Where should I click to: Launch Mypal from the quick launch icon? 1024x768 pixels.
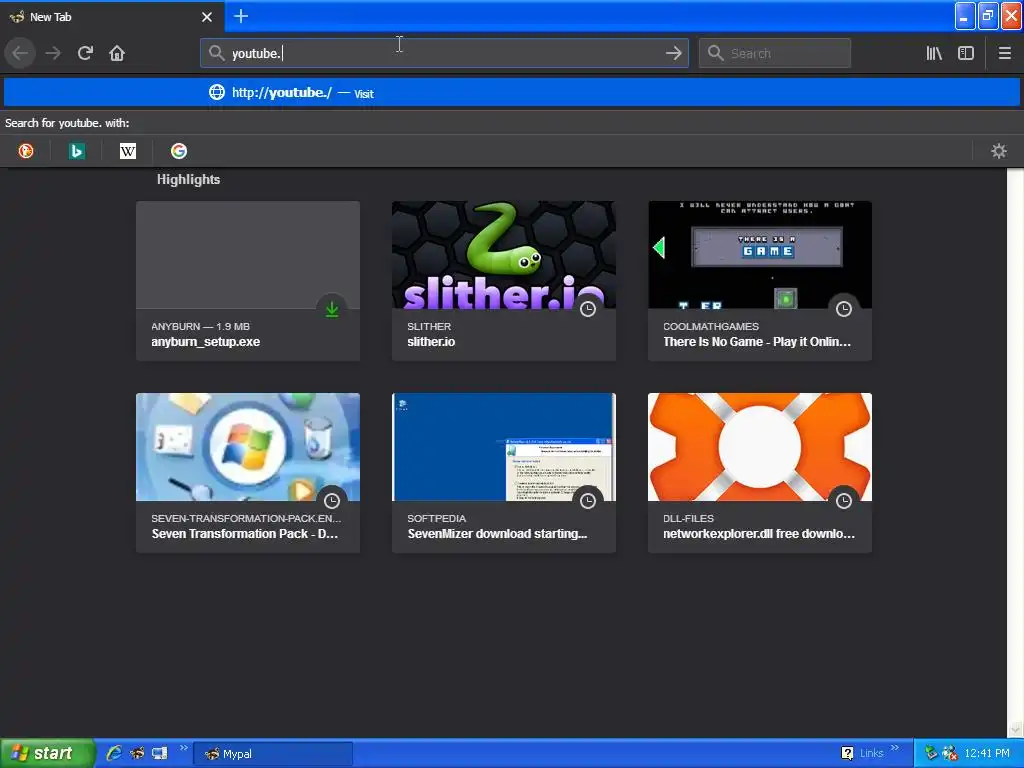click(x=136, y=754)
